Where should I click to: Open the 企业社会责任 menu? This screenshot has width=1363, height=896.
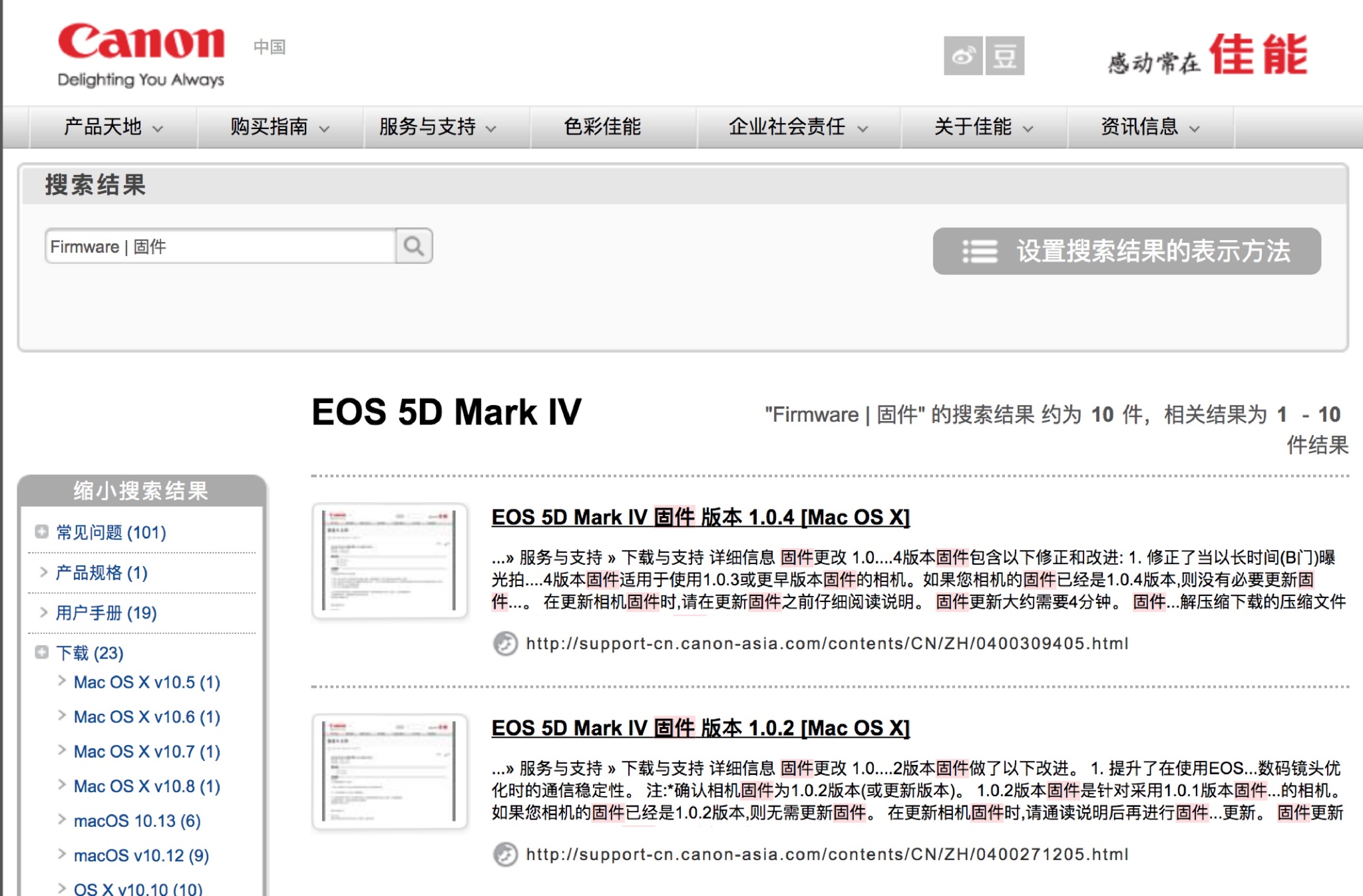pos(789,127)
